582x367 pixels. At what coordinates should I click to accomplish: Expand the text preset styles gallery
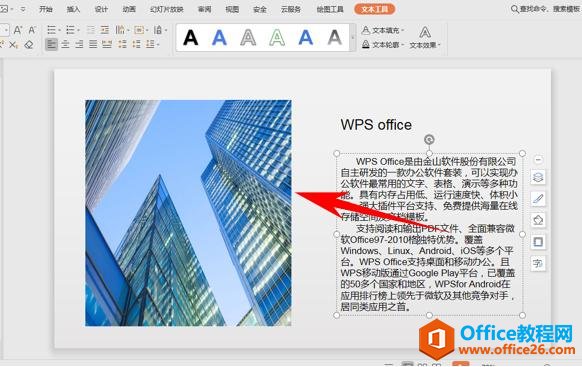coord(353,37)
